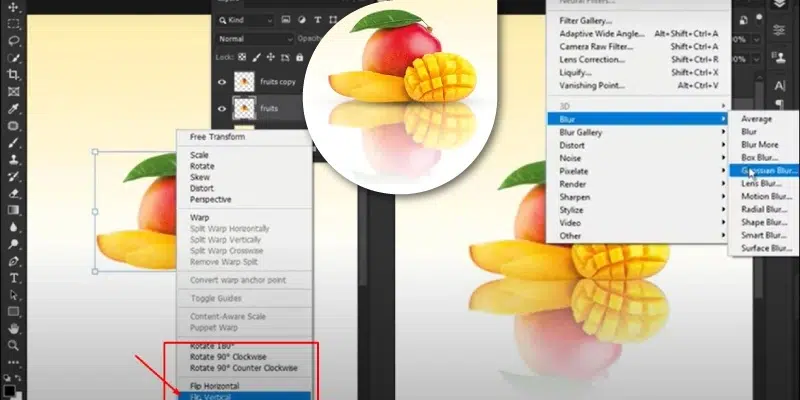Open the layer Kind filter dropdown
This screenshot has height=400, width=800.
coord(246,20)
